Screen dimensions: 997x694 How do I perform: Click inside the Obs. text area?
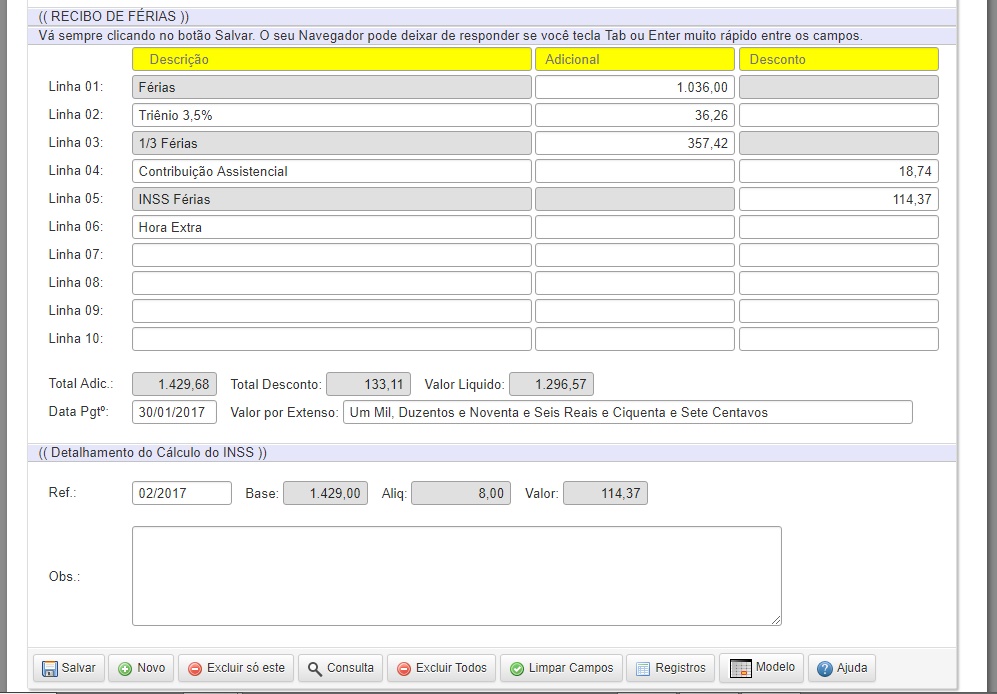pos(456,576)
